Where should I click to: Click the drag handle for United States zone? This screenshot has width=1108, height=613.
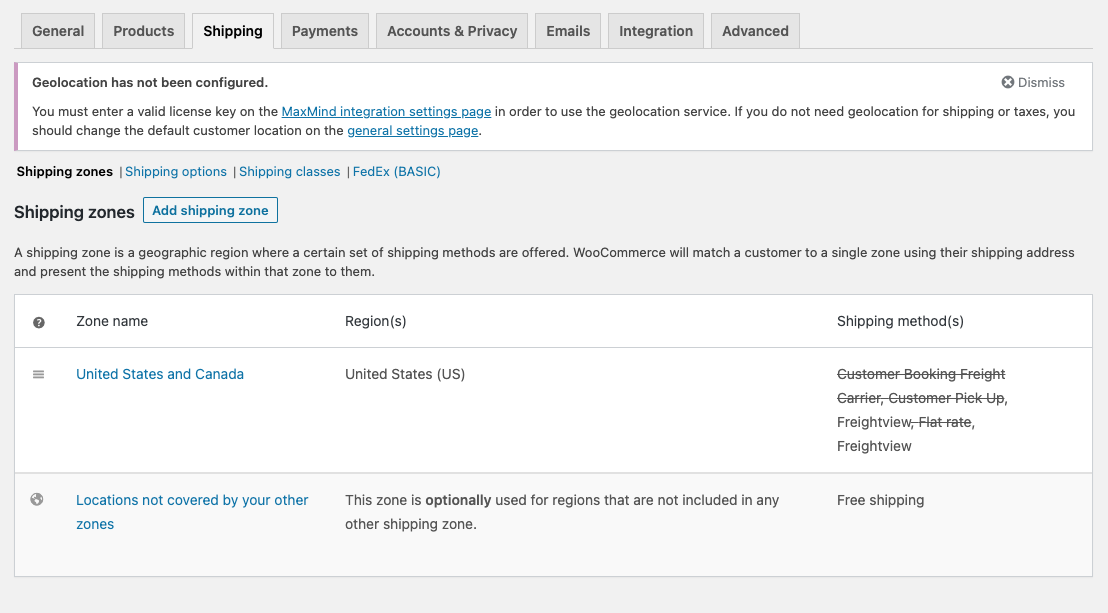point(39,374)
